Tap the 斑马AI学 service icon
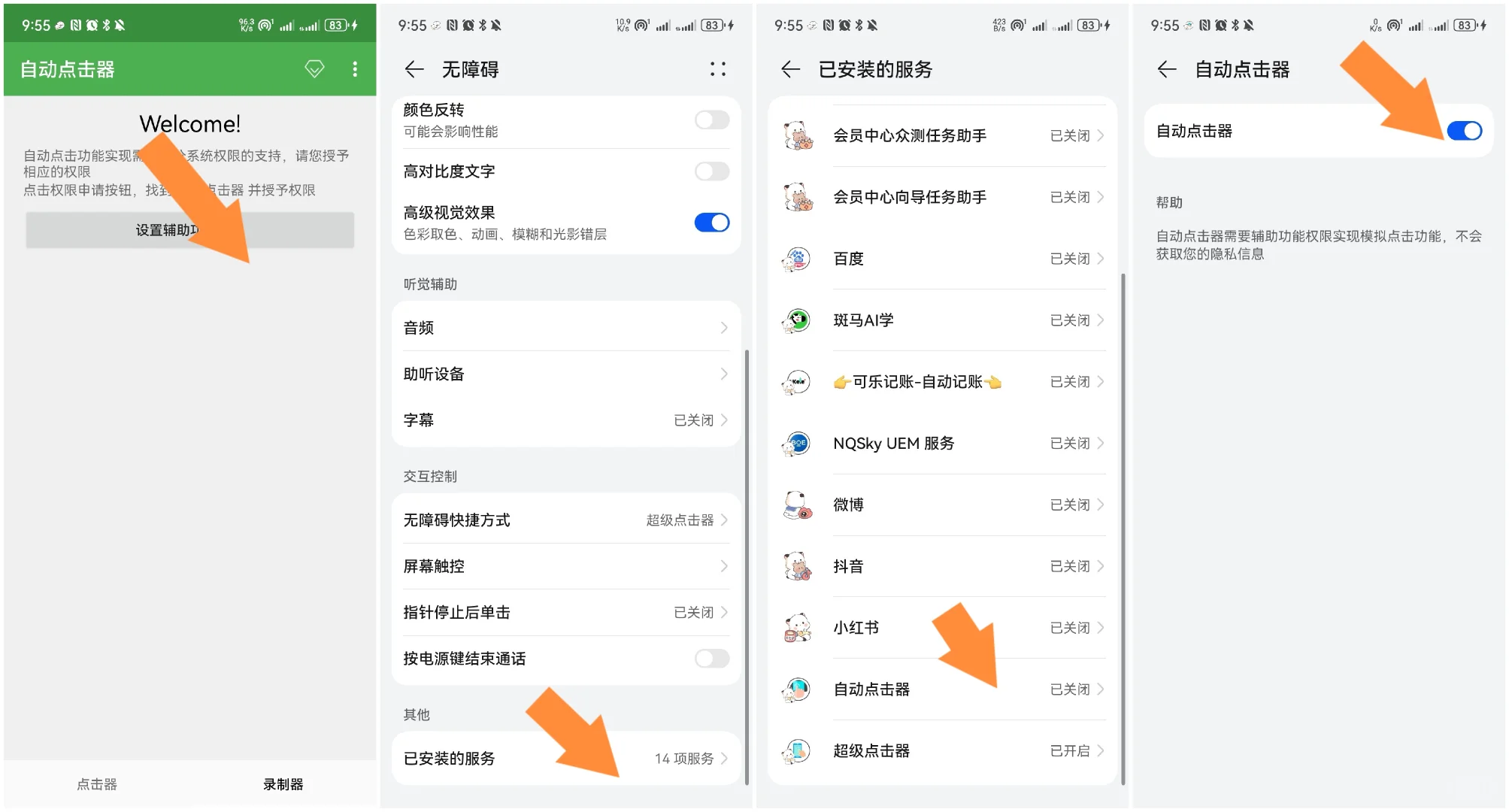 pyautogui.click(x=798, y=320)
